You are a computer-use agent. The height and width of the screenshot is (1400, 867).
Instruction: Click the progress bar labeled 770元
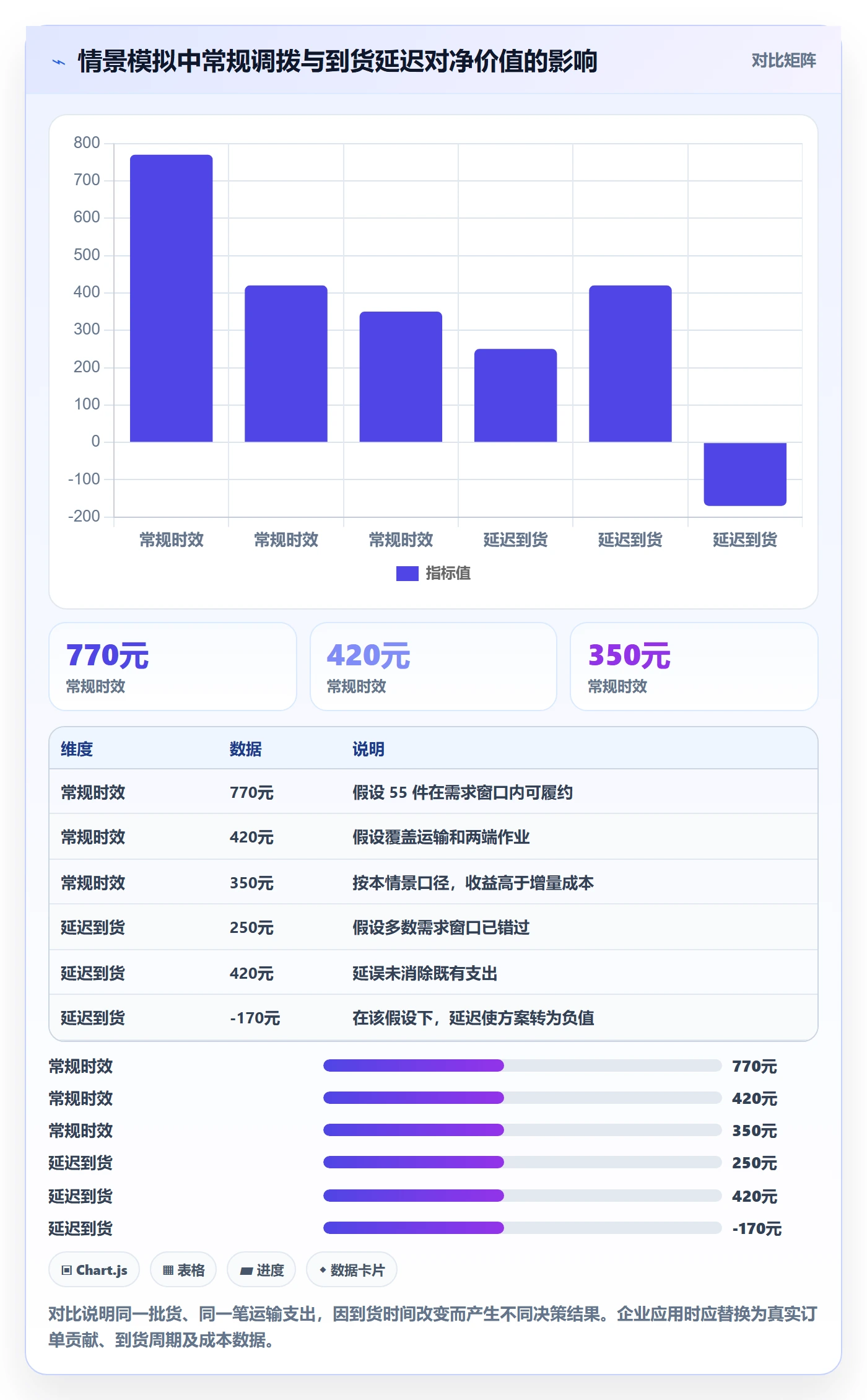click(x=522, y=1065)
